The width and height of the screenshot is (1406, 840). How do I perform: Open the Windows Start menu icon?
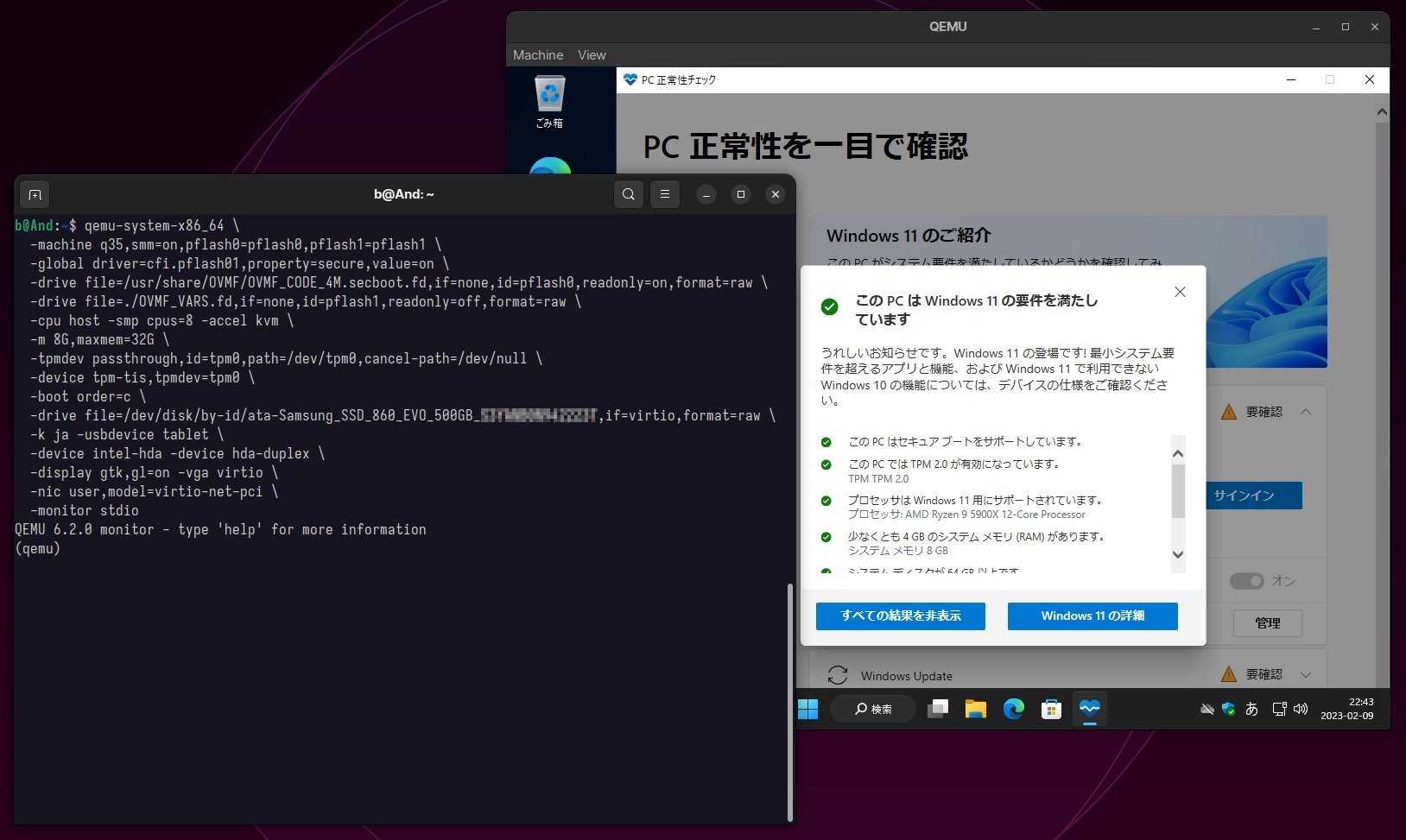click(807, 710)
